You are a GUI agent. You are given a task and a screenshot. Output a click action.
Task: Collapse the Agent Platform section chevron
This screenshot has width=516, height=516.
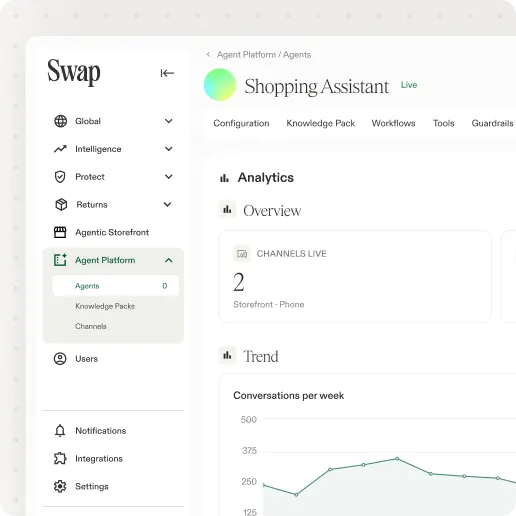(x=169, y=260)
